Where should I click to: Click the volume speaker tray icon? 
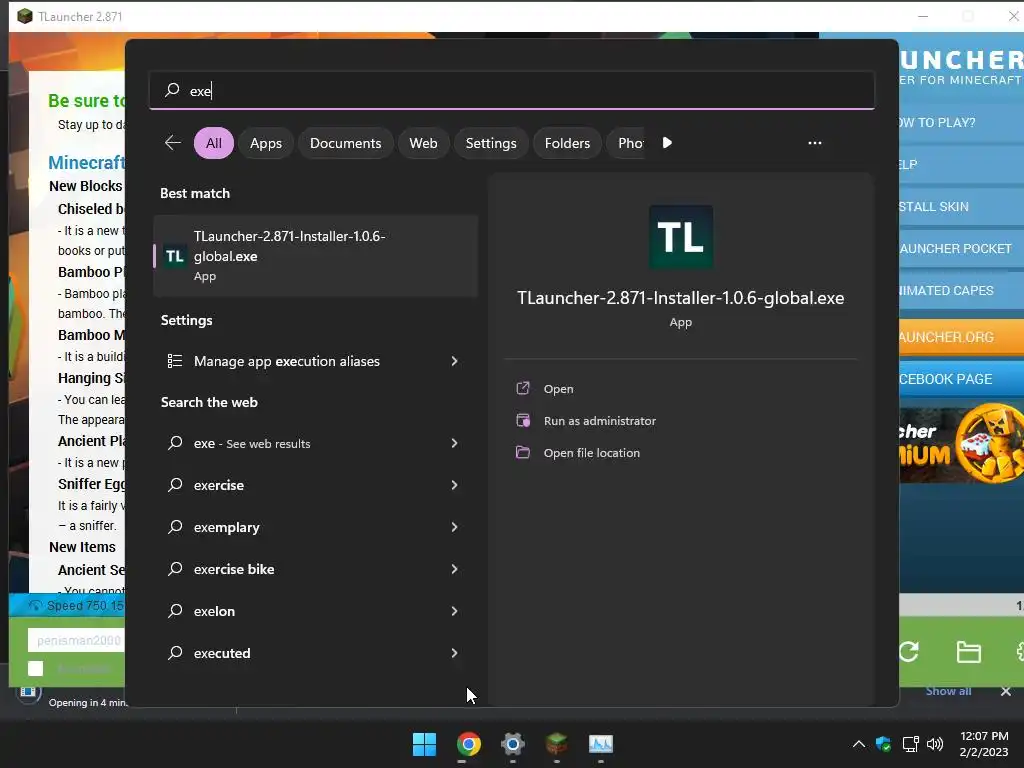pyautogui.click(x=935, y=744)
